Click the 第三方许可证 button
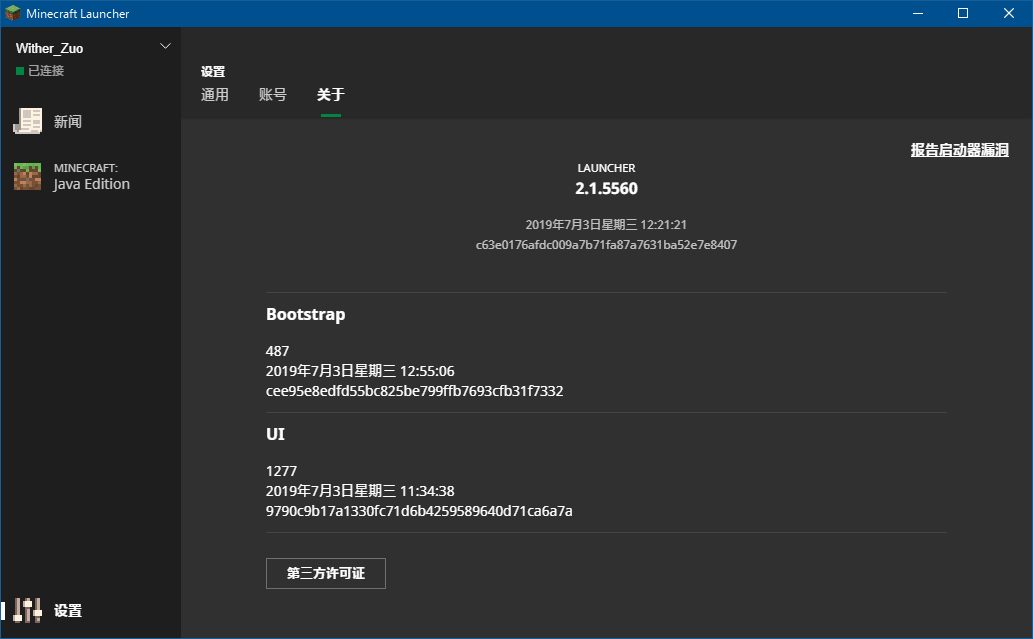This screenshot has height=639, width=1033. (325, 573)
